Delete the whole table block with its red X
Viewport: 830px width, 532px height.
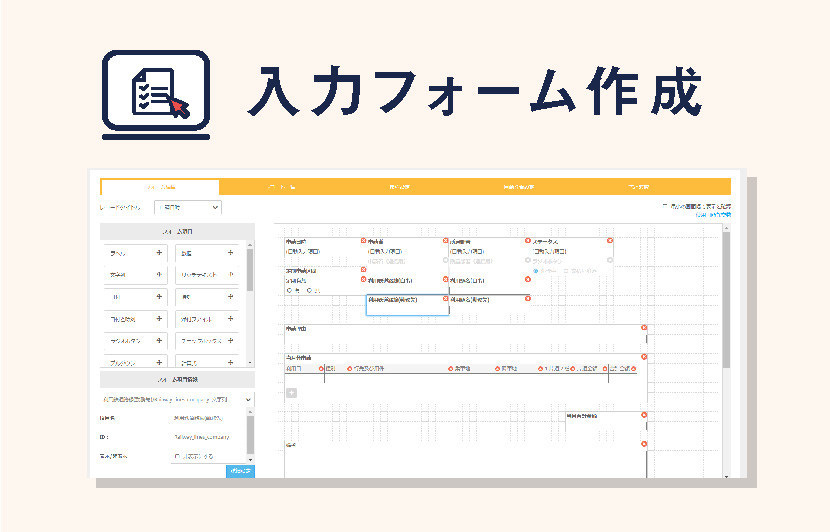coord(644,357)
